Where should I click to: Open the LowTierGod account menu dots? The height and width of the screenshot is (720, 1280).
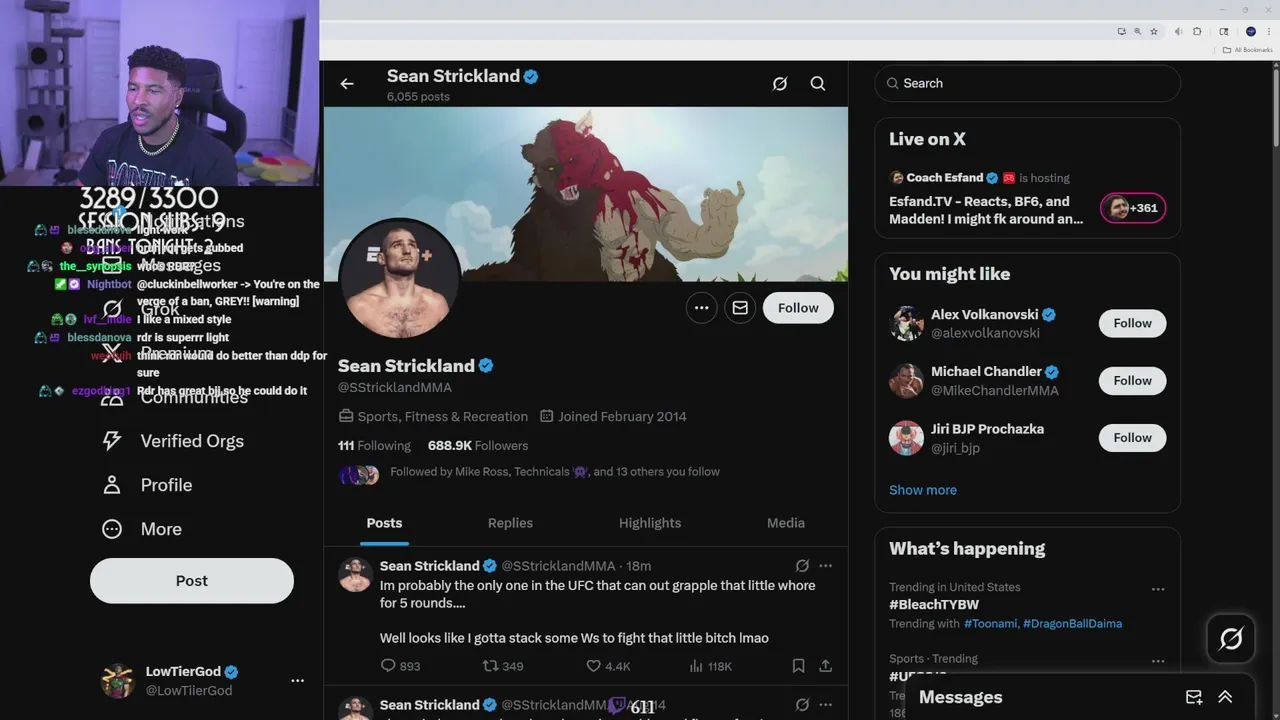pos(297,681)
